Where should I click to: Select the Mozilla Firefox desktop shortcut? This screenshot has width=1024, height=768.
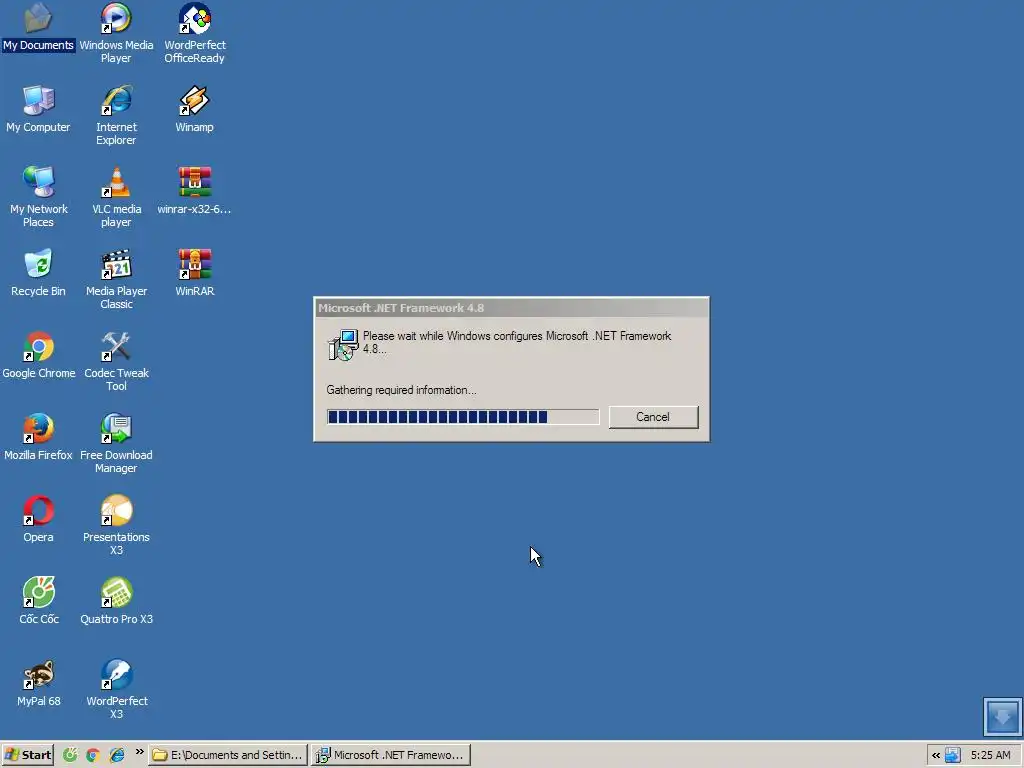coord(38,437)
